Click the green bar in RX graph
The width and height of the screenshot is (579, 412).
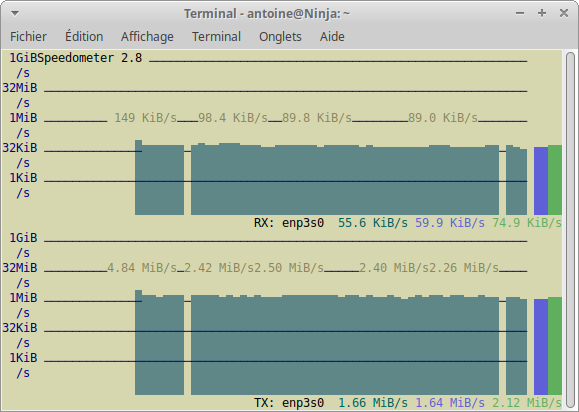pyautogui.click(x=555, y=180)
